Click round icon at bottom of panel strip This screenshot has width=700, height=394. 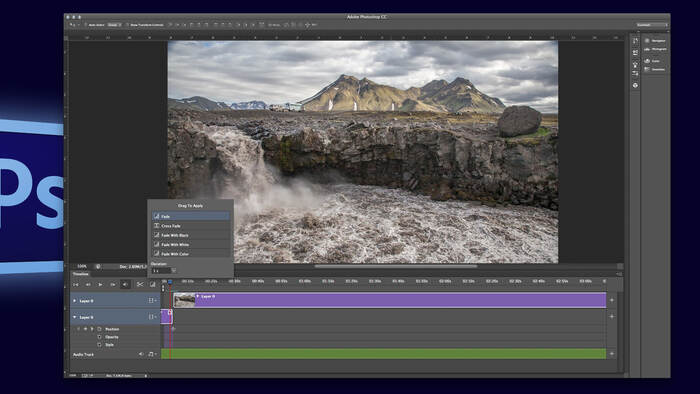point(635,85)
